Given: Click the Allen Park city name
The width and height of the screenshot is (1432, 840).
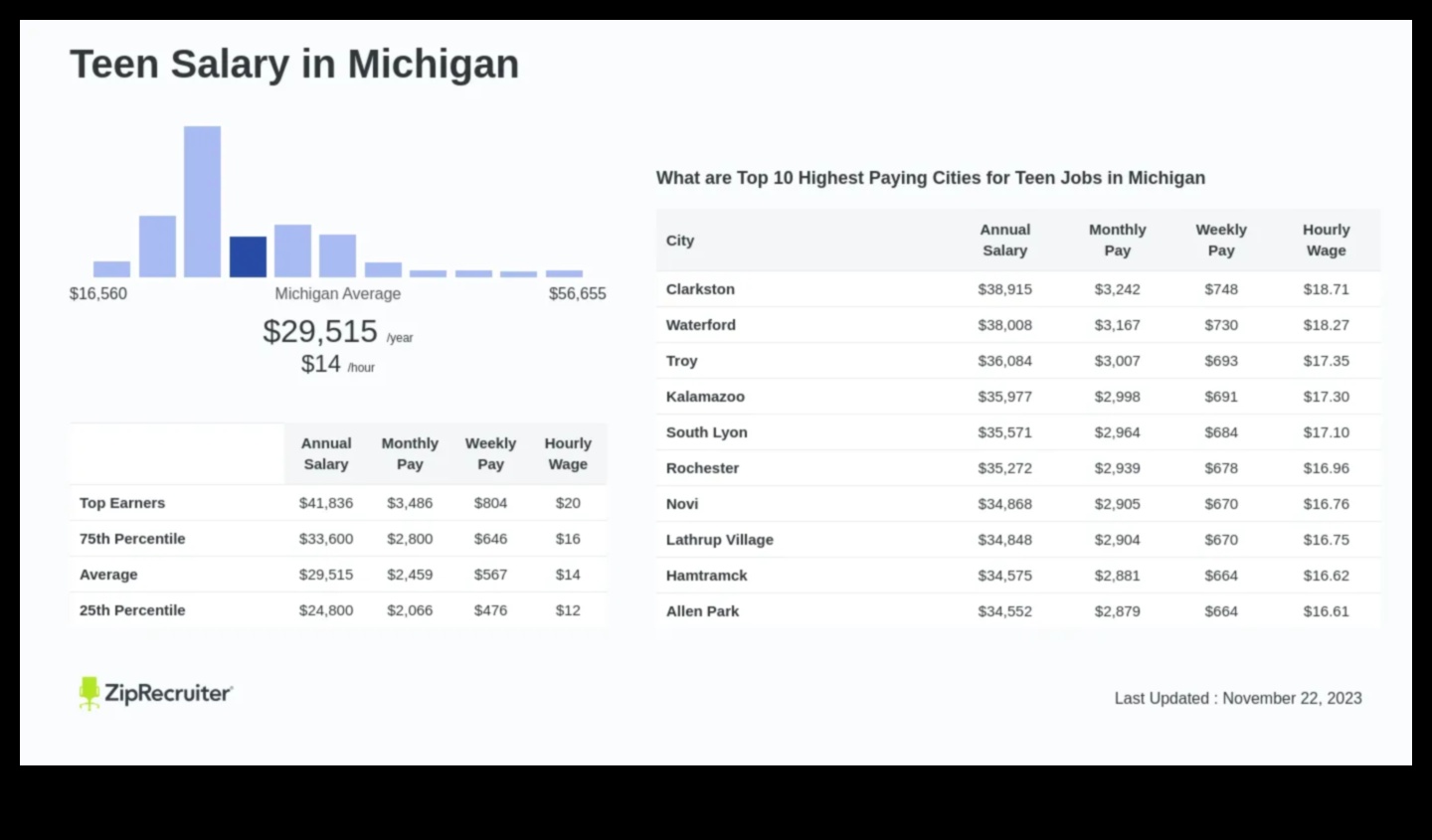Looking at the screenshot, I should click(x=702, y=611).
